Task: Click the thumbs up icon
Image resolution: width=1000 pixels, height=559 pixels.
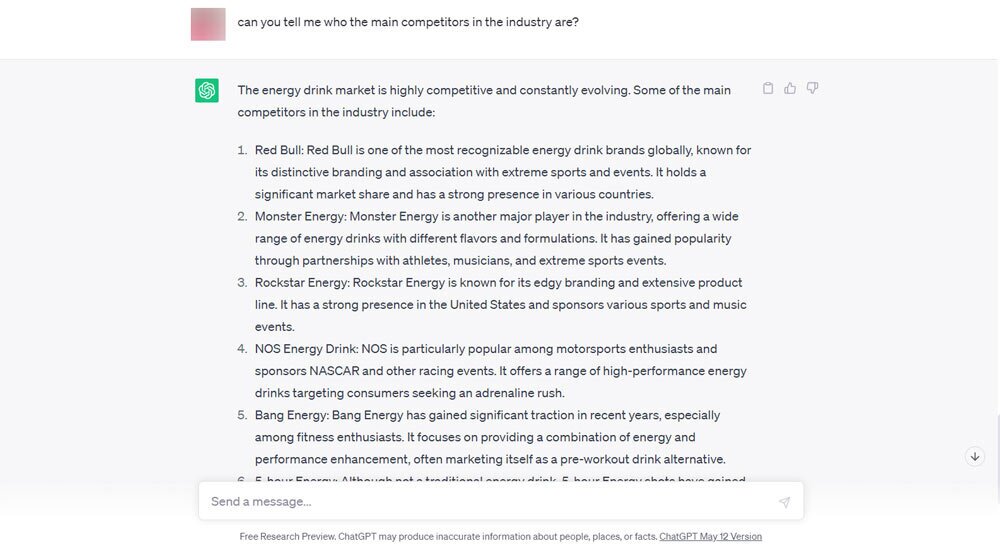Action: click(790, 89)
